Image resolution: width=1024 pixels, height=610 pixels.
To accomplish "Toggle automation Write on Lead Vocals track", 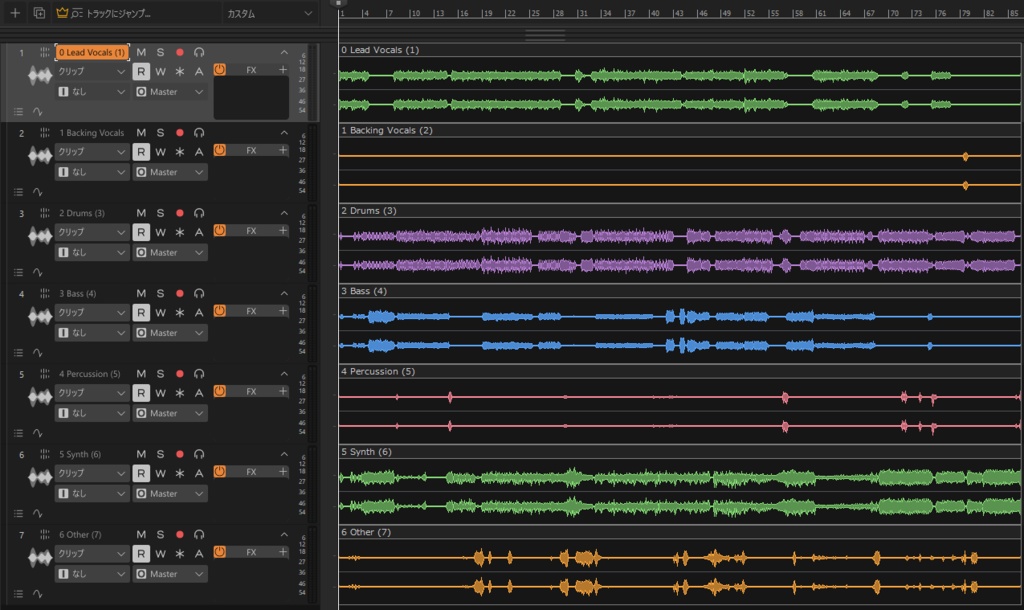I will coord(161,71).
